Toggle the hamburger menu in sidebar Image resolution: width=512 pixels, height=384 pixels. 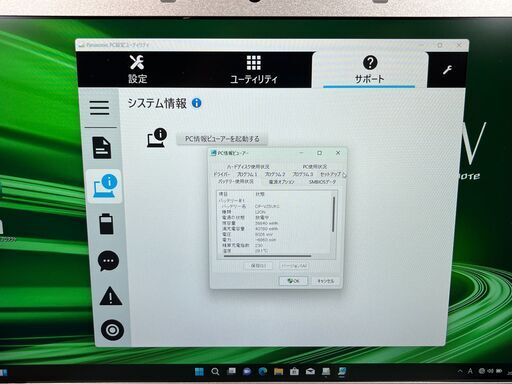point(99,108)
